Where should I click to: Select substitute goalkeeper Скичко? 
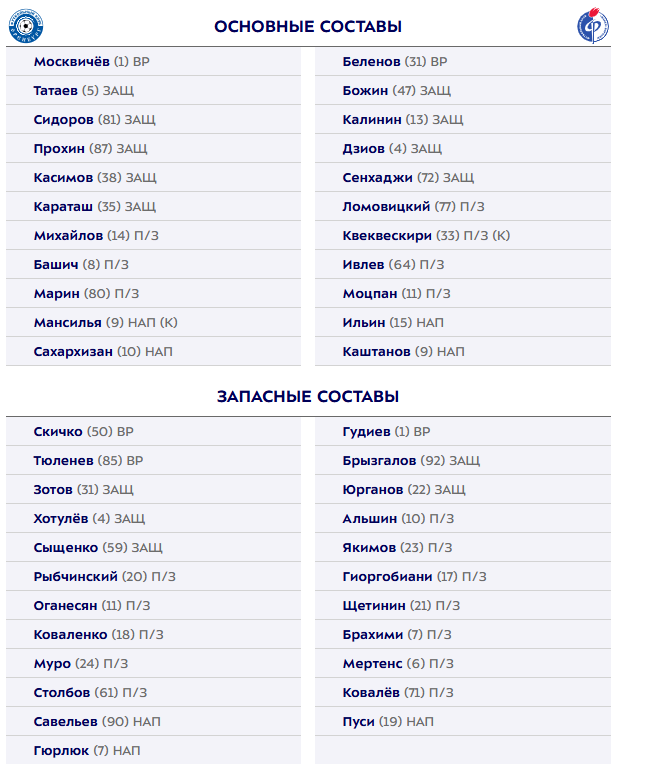coord(83,432)
